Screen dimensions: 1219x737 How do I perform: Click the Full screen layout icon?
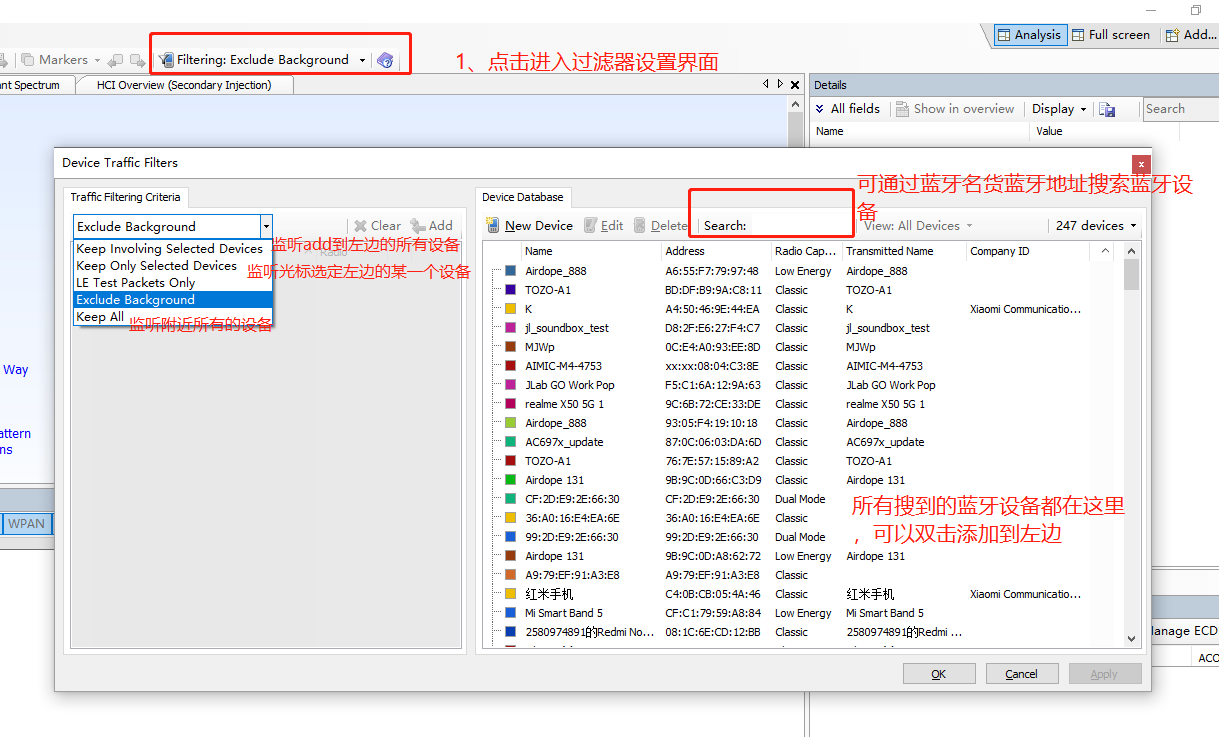(x=1078, y=35)
